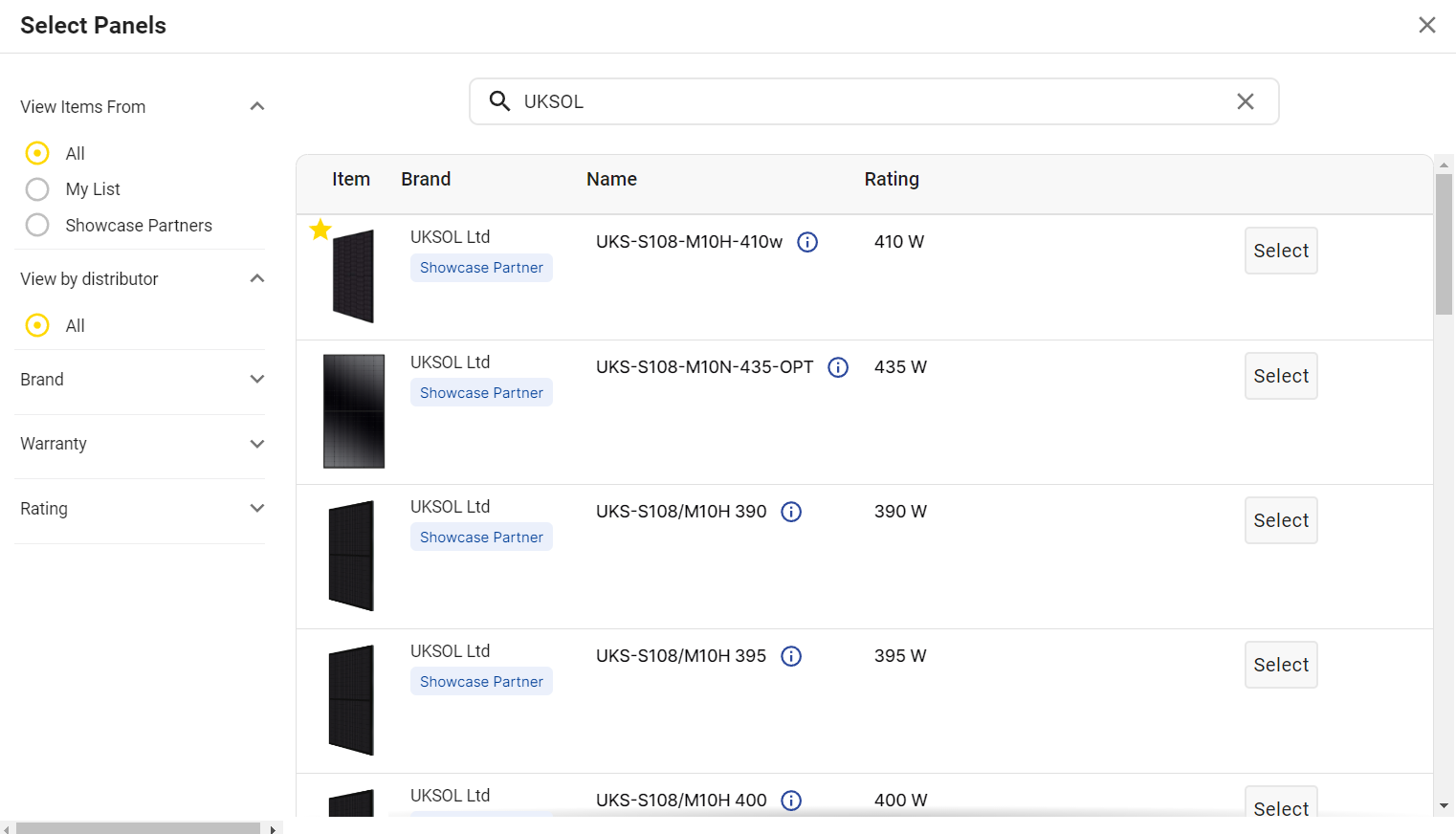Image resolution: width=1456 pixels, height=834 pixels.
Task: Select the UKS-S108/M10H 400 panel
Action: (1281, 803)
